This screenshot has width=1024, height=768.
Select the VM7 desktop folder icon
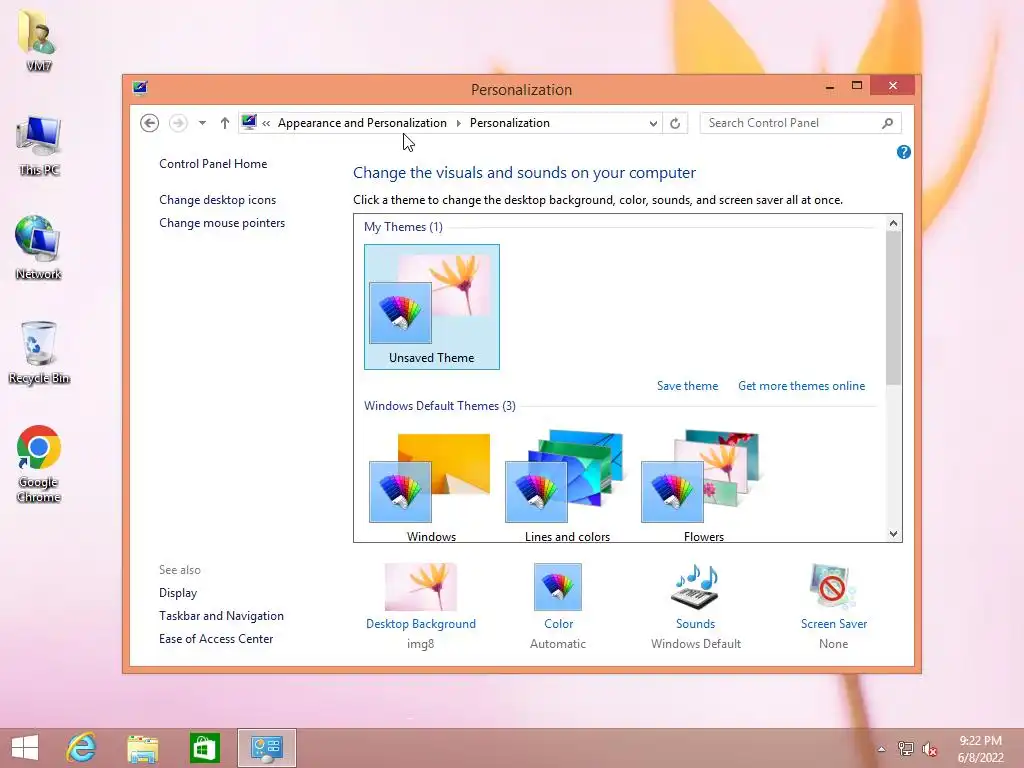pos(38,40)
